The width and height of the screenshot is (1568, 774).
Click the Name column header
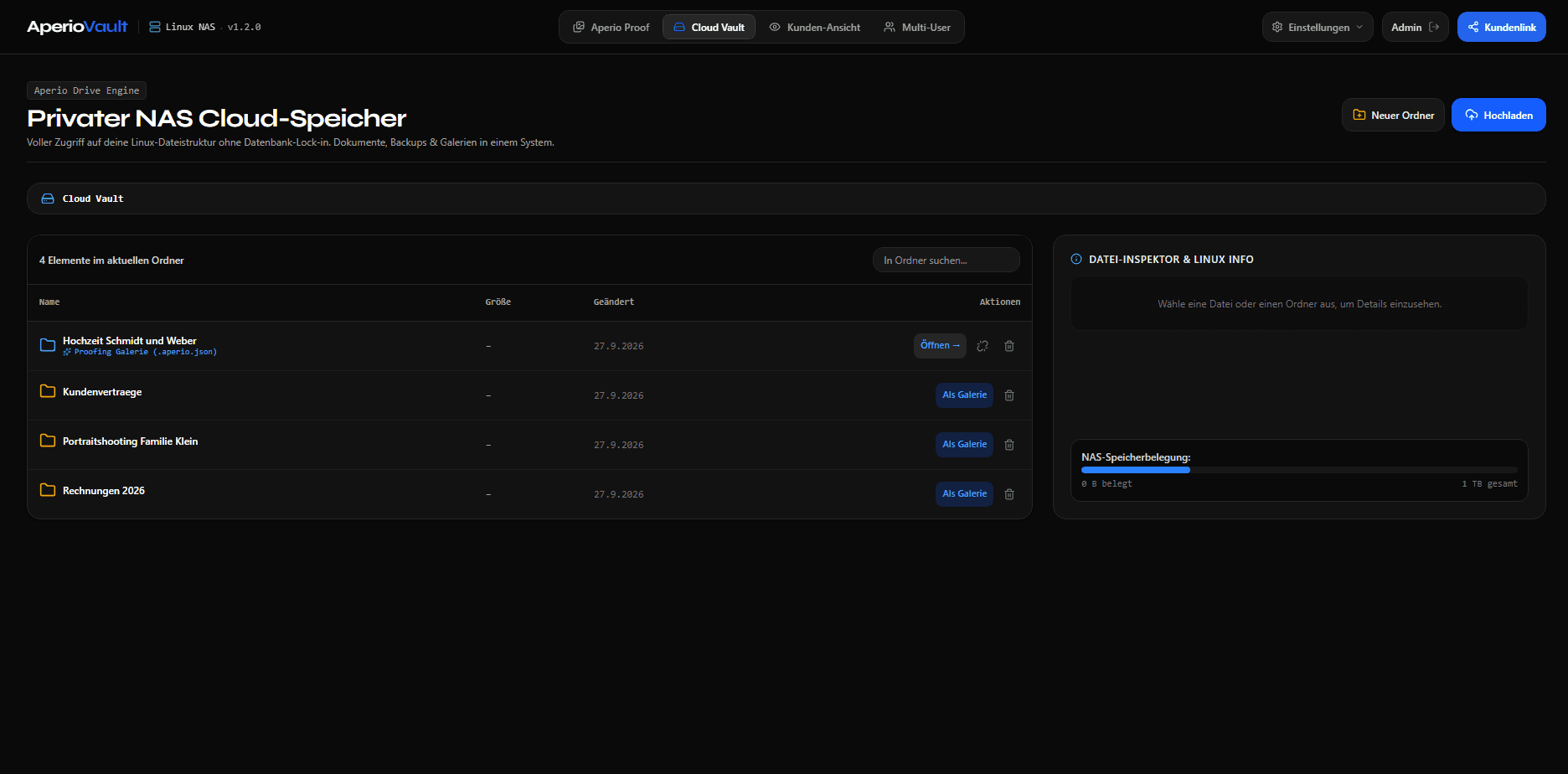49,302
